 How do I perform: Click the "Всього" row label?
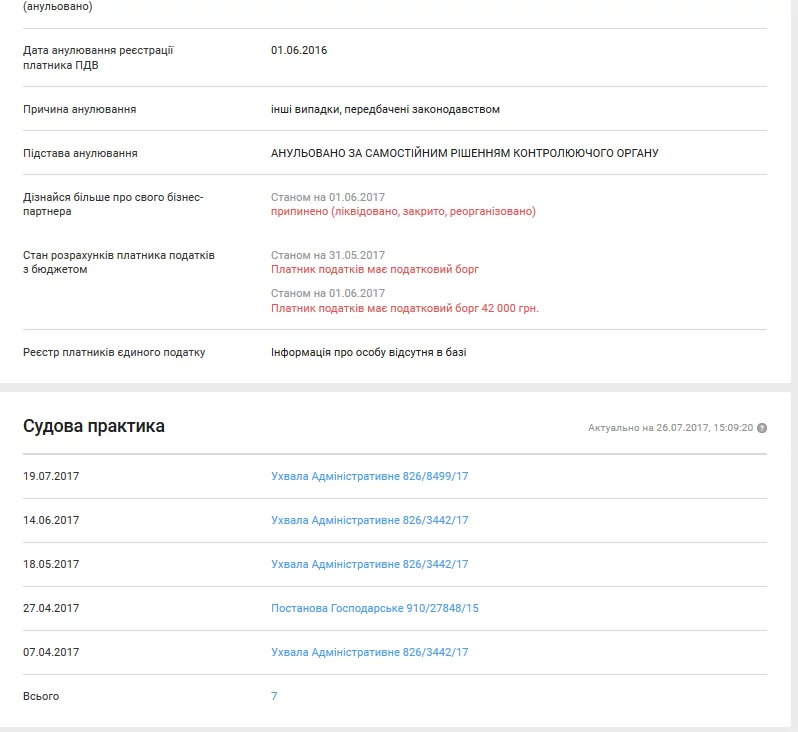pyautogui.click(x=41, y=696)
